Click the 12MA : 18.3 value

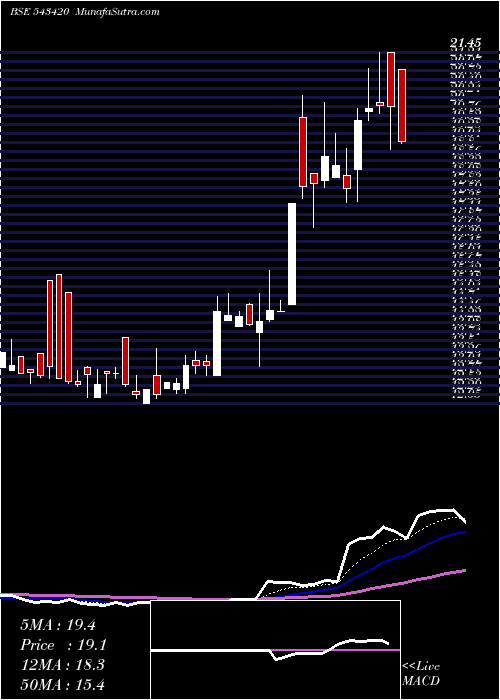[62, 664]
